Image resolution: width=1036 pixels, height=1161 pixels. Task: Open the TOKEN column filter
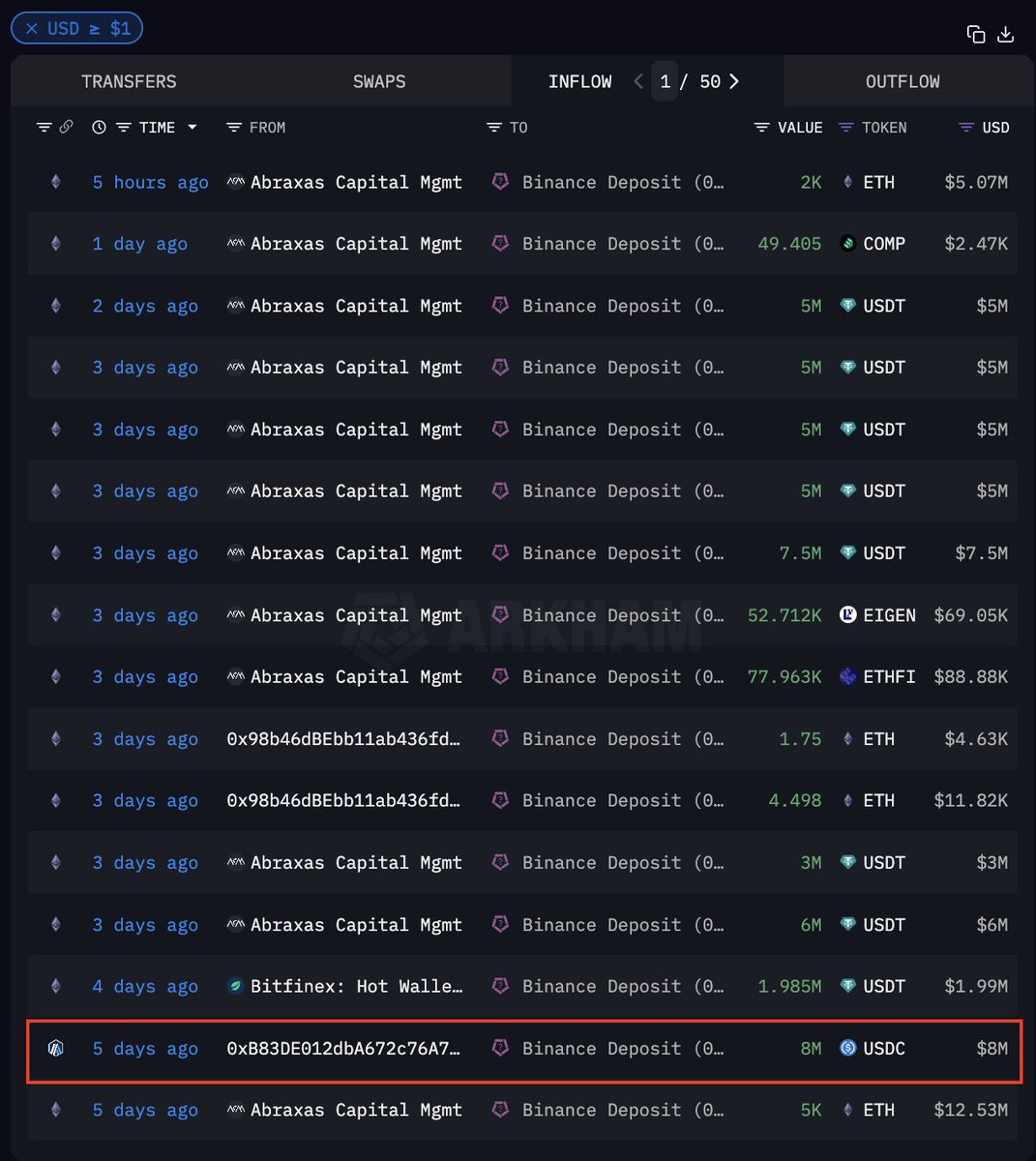[x=846, y=128]
